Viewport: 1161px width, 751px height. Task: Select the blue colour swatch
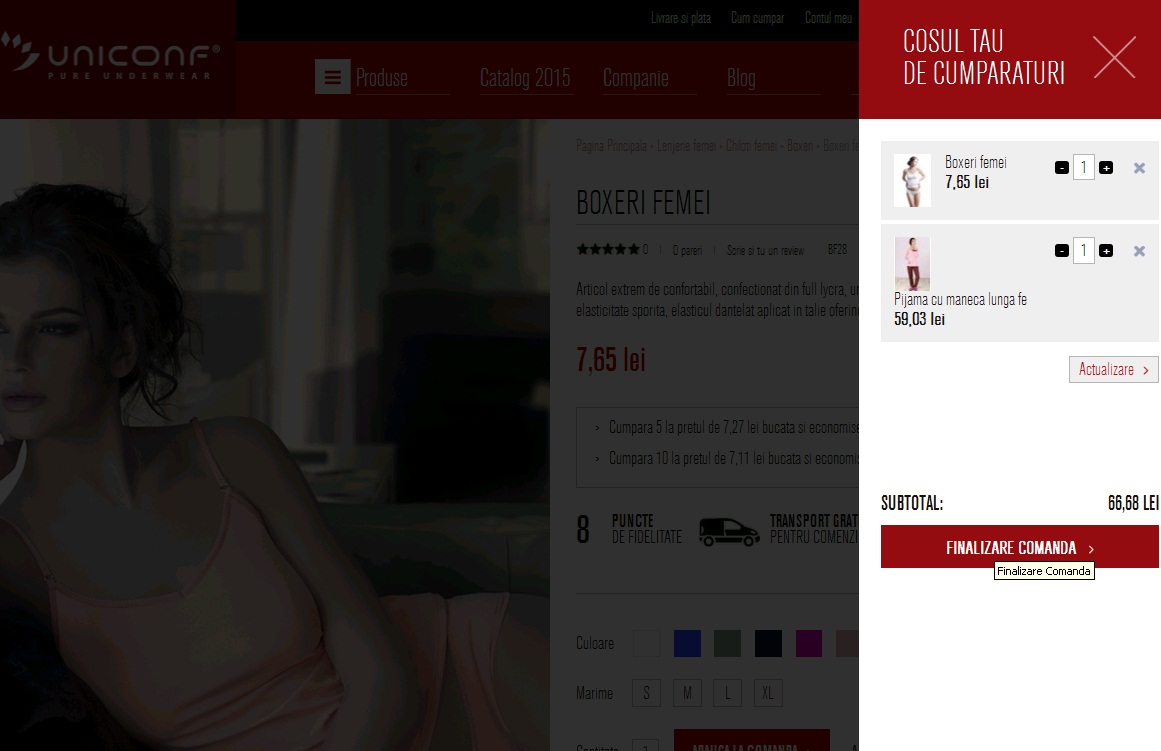pyautogui.click(x=687, y=644)
